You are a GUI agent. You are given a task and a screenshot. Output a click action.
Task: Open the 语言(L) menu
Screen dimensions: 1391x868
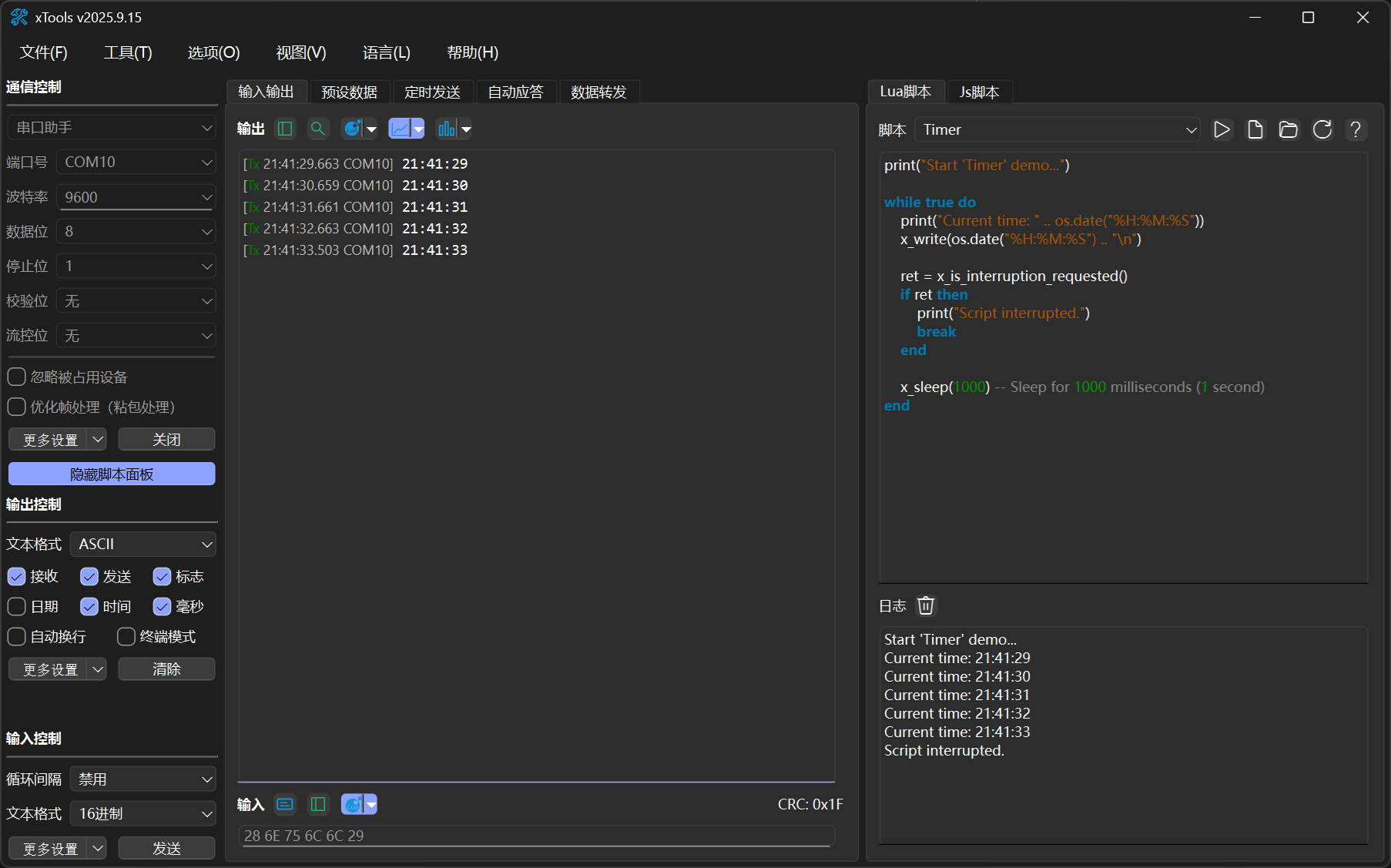click(x=386, y=52)
